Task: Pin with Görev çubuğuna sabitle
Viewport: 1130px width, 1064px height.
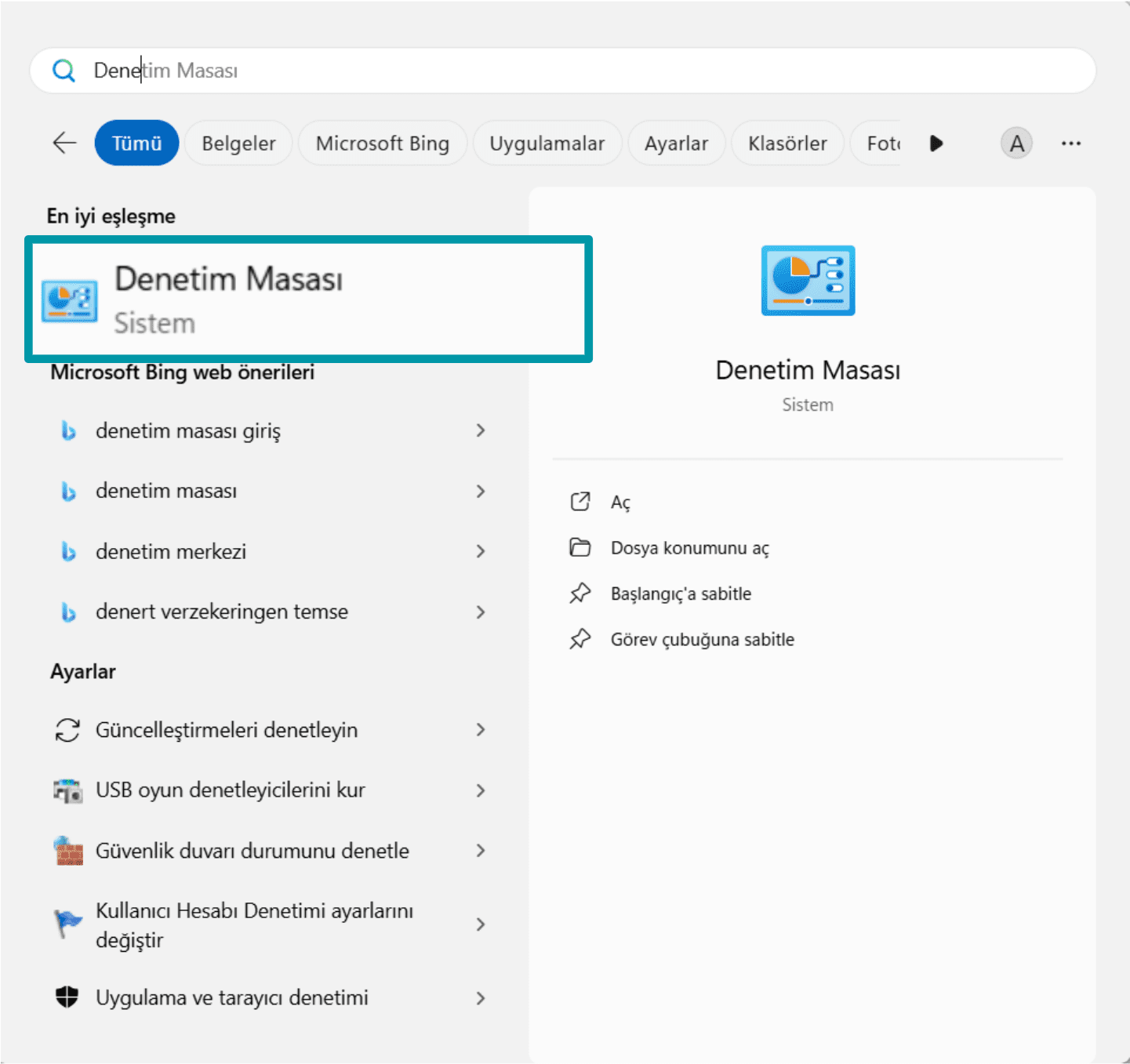Action: [702, 640]
